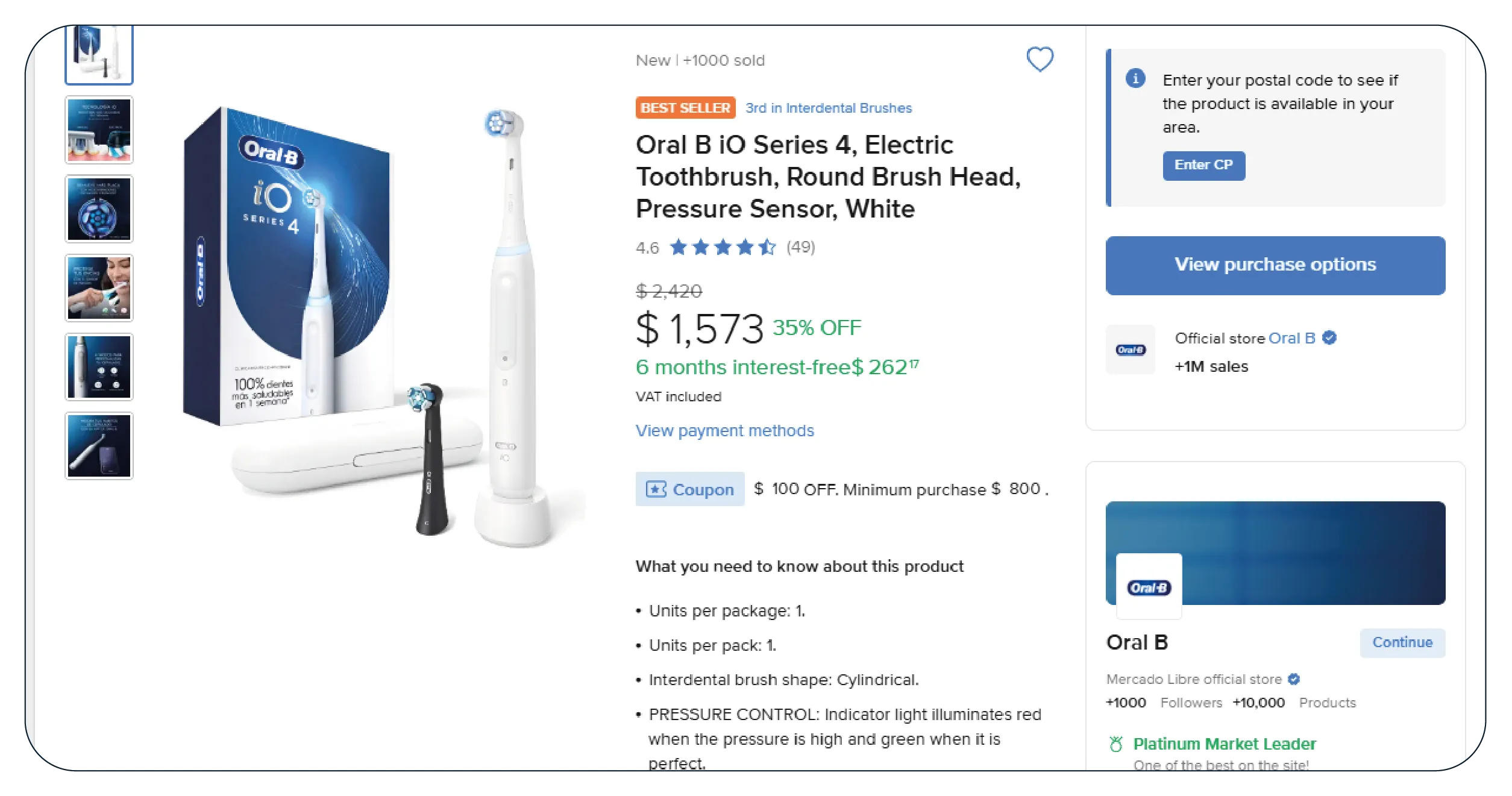Image resolution: width=1512 pixels, height=796 pixels.
Task: Click the Oral B official store link
Action: point(1291,338)
